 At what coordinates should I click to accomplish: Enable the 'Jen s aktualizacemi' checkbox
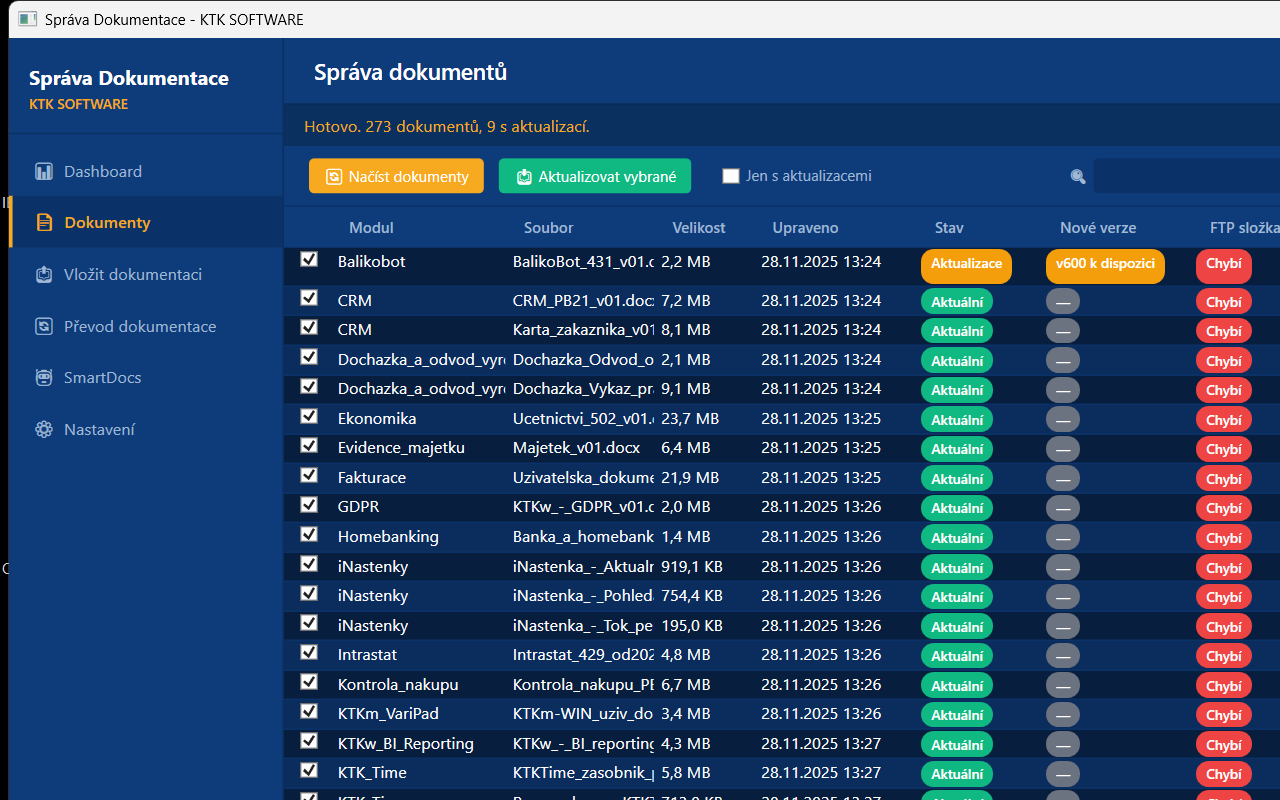click(731, 176)
